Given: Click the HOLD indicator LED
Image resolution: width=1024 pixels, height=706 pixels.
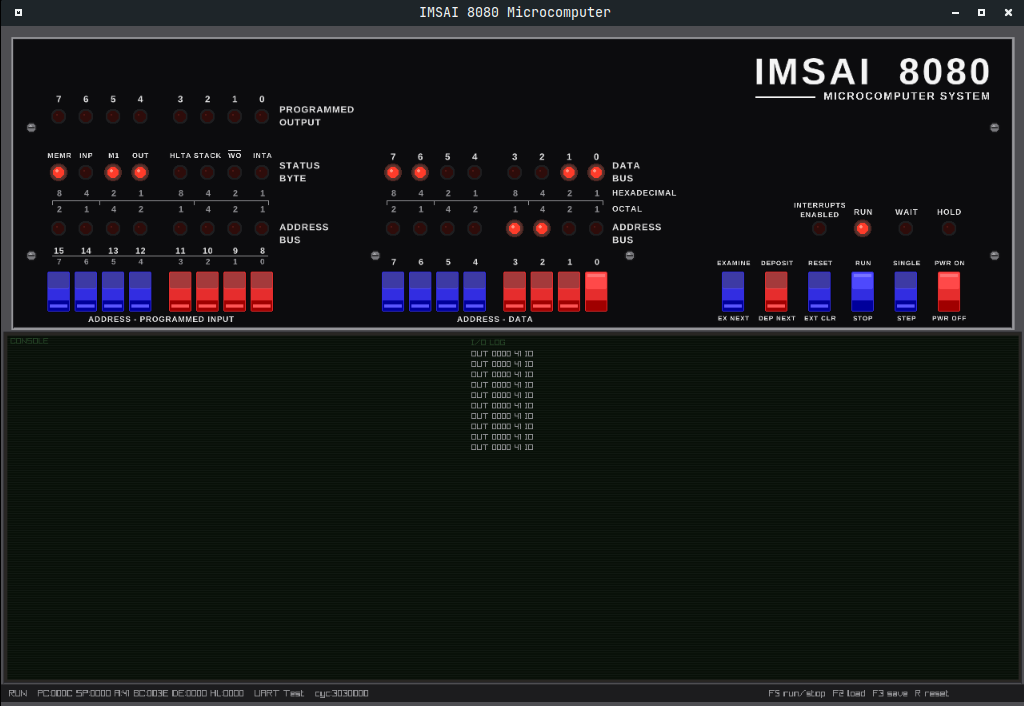Looking at the screenshot, I should 949,229.
